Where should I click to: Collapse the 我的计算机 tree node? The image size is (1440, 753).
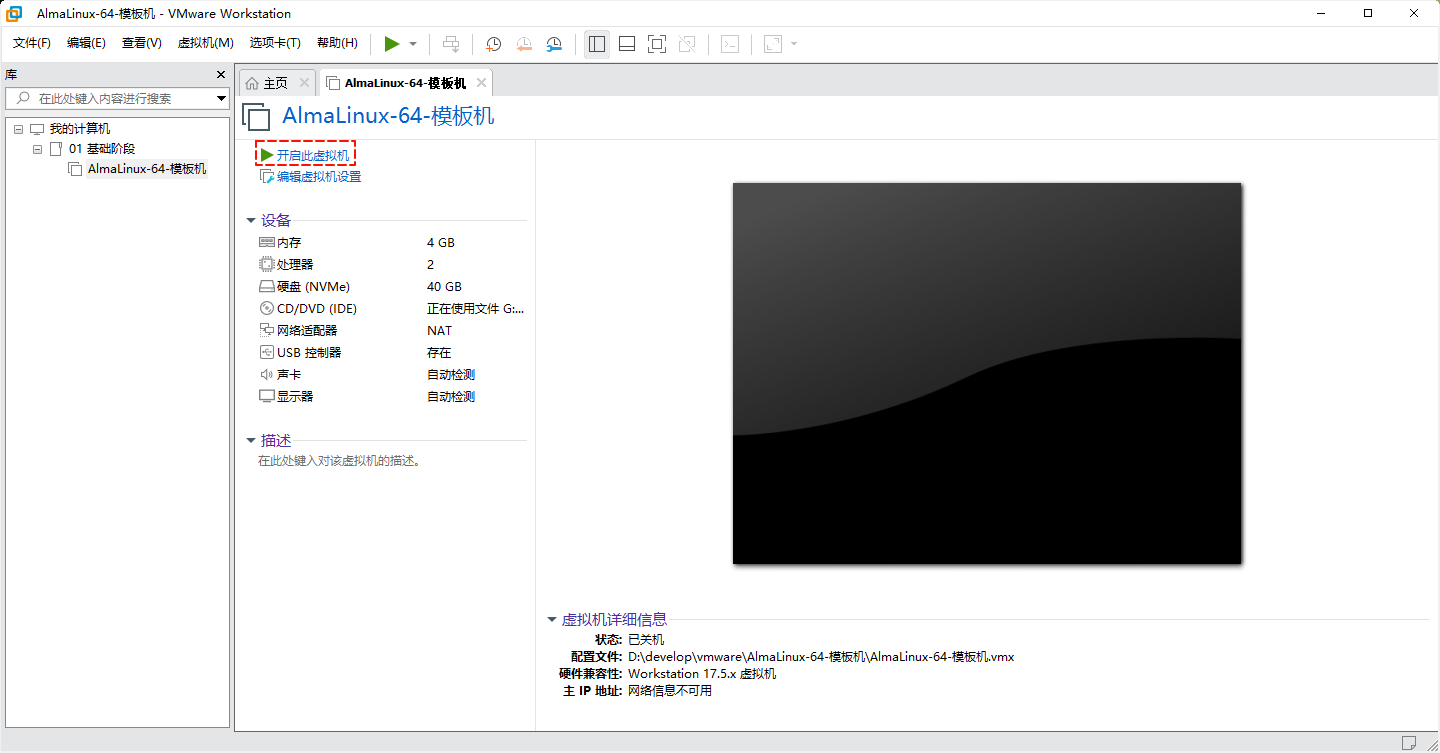tap(19, 129)
